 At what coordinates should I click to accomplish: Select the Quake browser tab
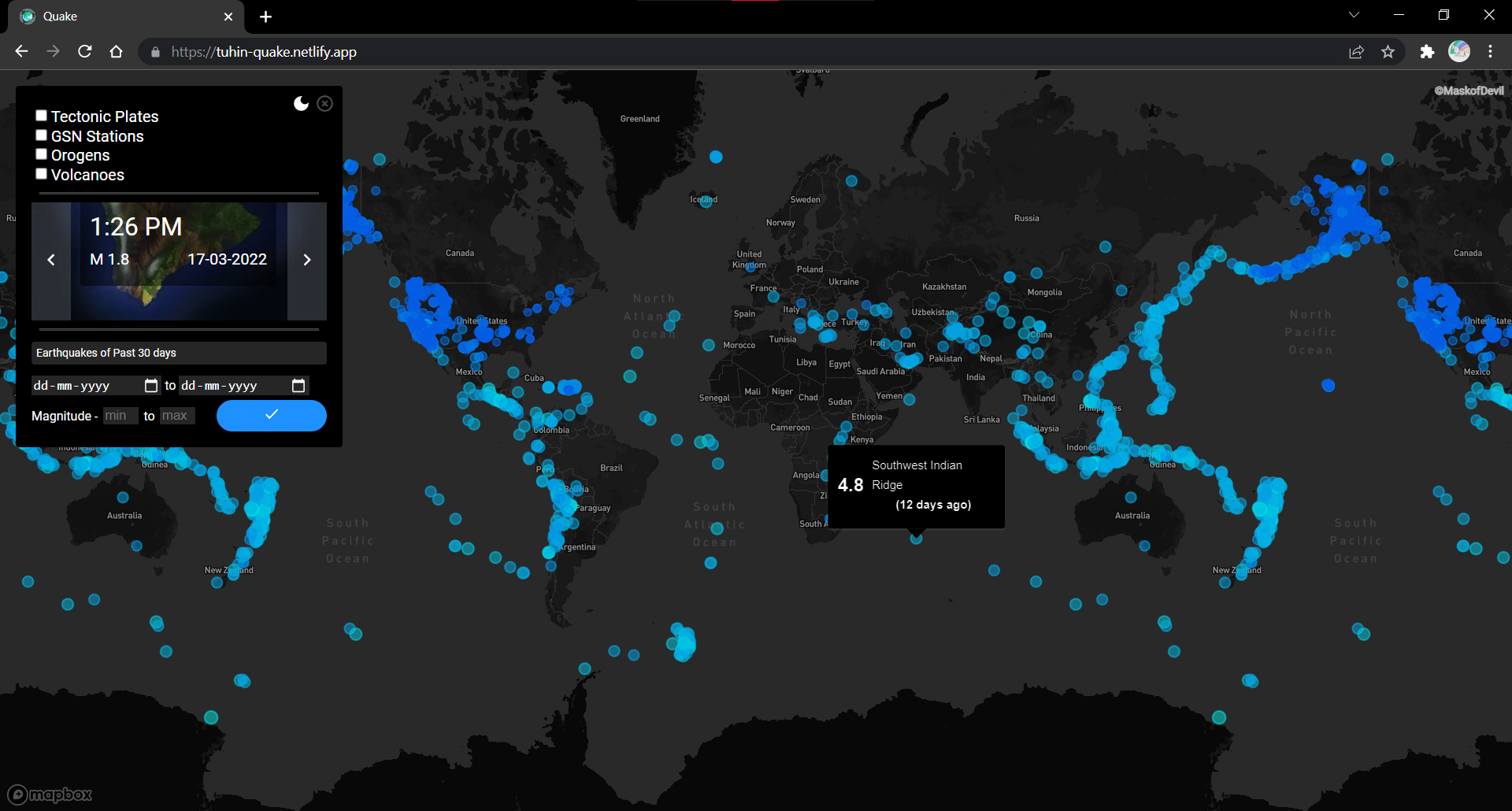[126, 17]
